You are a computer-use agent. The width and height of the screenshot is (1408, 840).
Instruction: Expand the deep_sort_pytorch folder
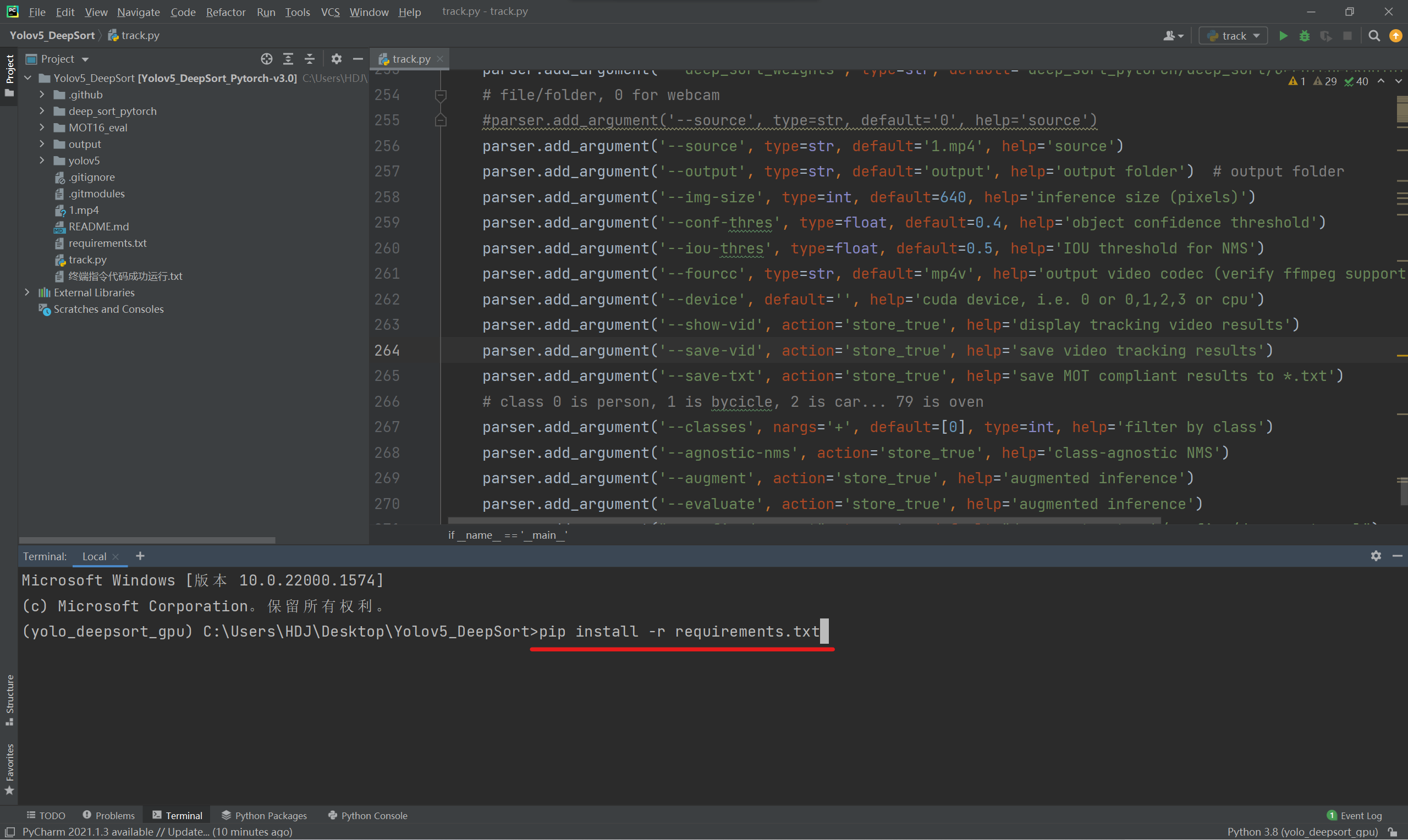pyautogui.click(x=42, y=111)
